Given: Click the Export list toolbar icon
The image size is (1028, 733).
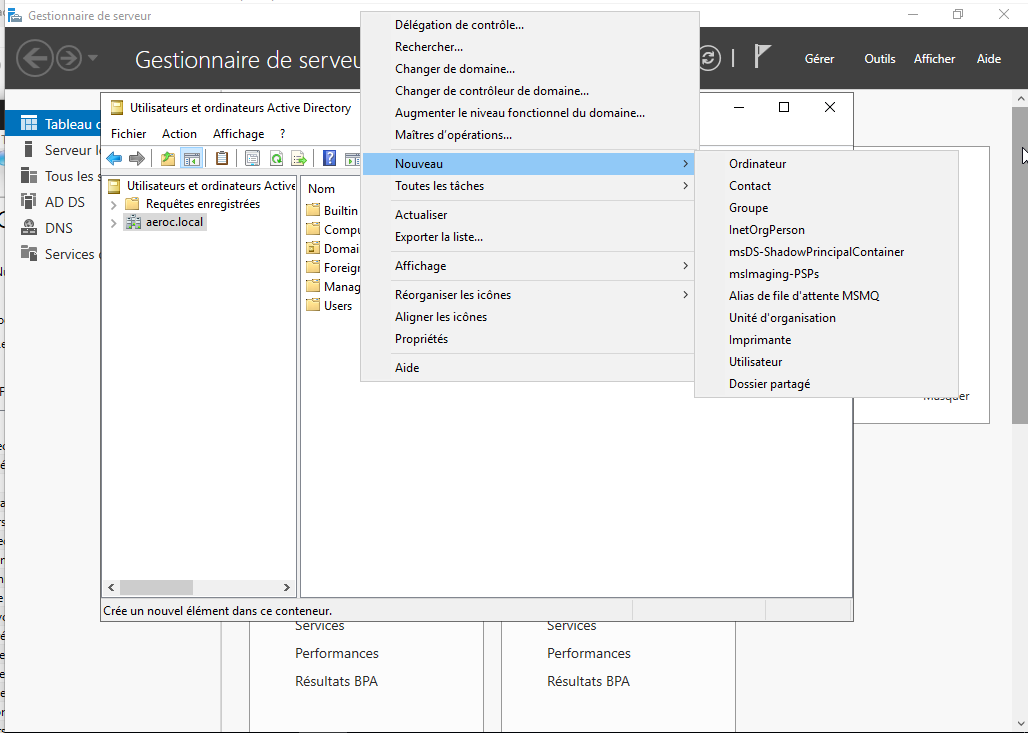Looking at the screenshot, I should point(298,158).
